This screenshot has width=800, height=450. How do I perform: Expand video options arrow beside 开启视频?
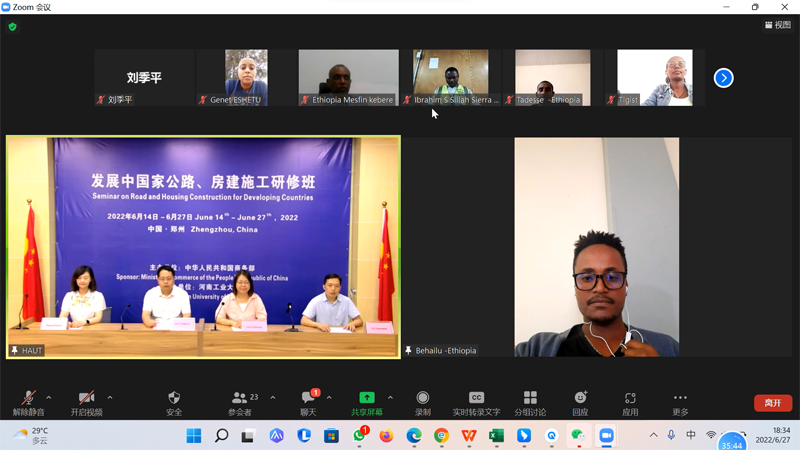(x=110, y=398)
